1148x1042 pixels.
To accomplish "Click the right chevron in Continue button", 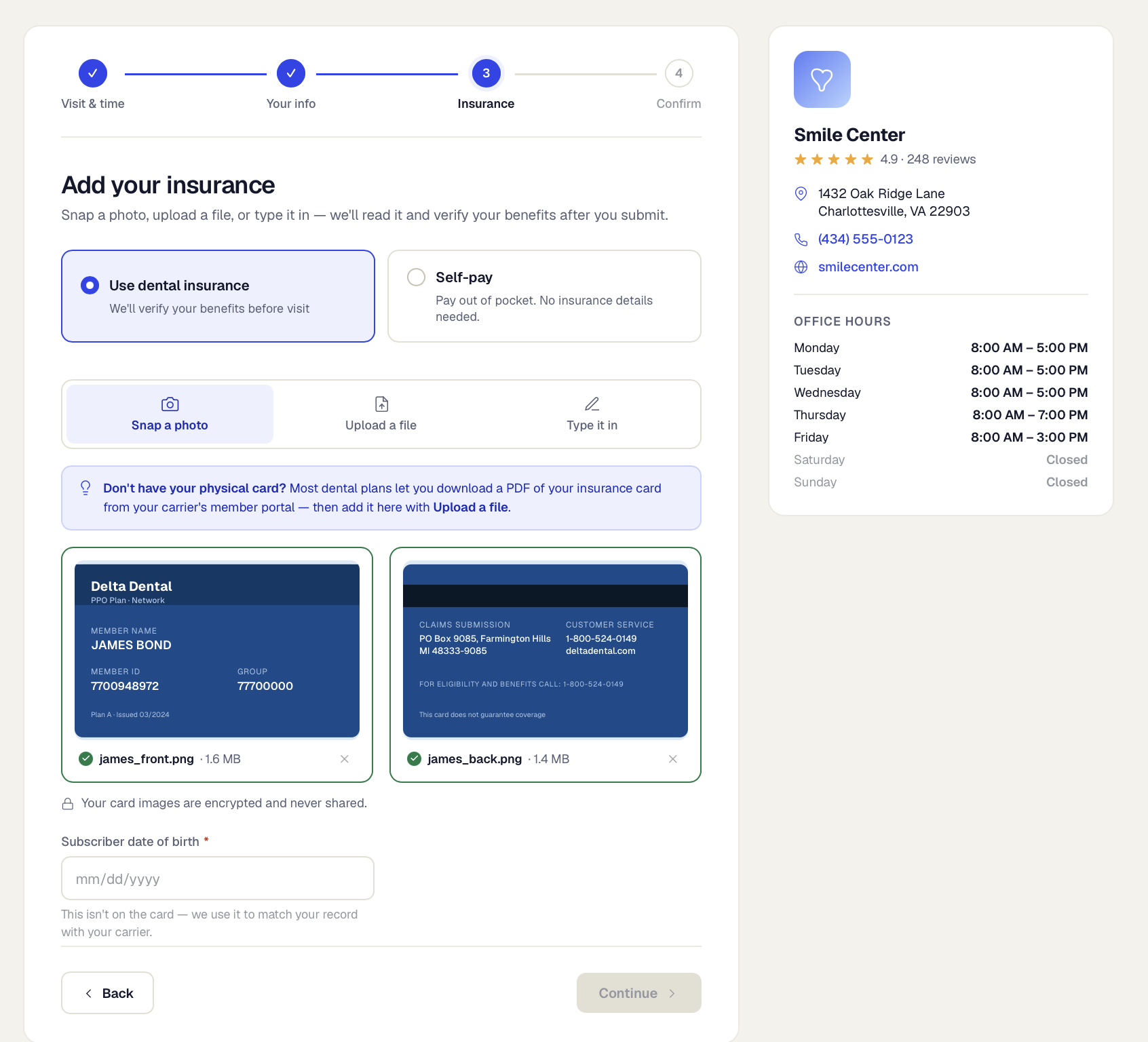I will [672, 993].
